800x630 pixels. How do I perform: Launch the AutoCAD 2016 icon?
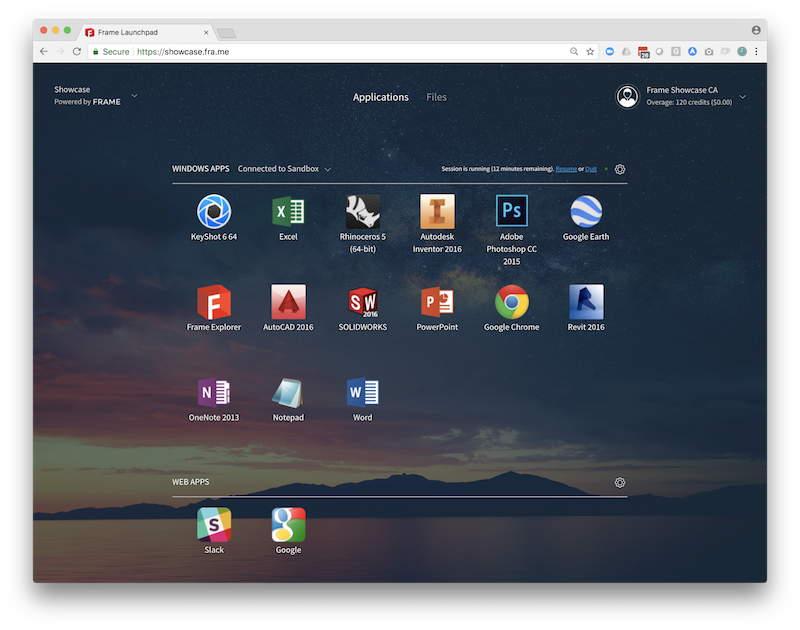click(x=288, y=301)
